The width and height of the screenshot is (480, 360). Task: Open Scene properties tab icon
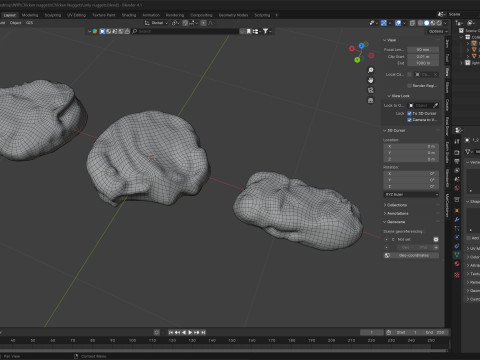pyautogui.click(x=457, y=179)
